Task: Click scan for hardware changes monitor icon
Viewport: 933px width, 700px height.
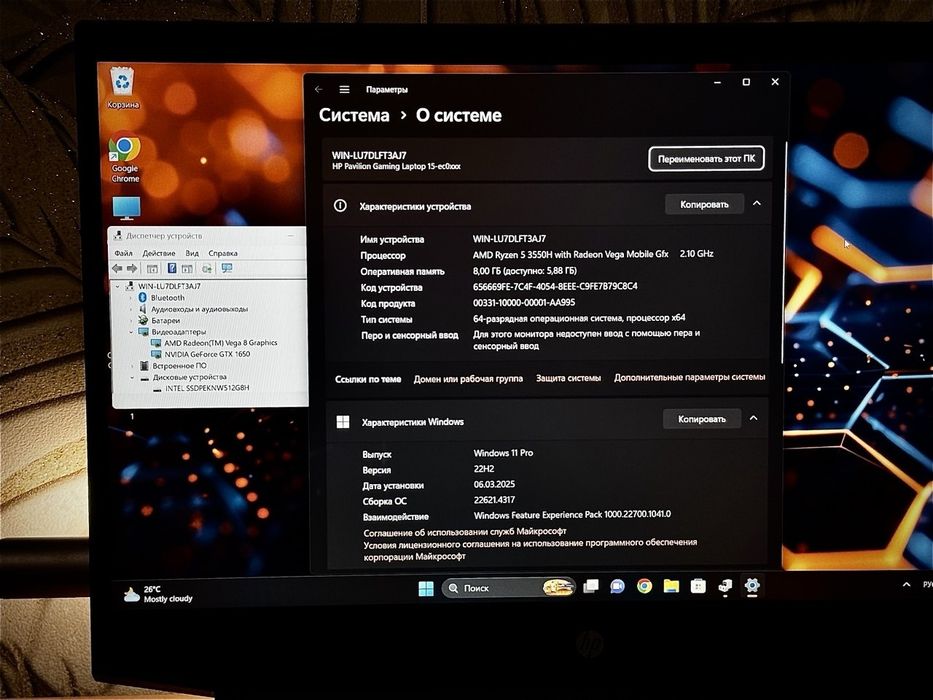Action: click(227, 268)
